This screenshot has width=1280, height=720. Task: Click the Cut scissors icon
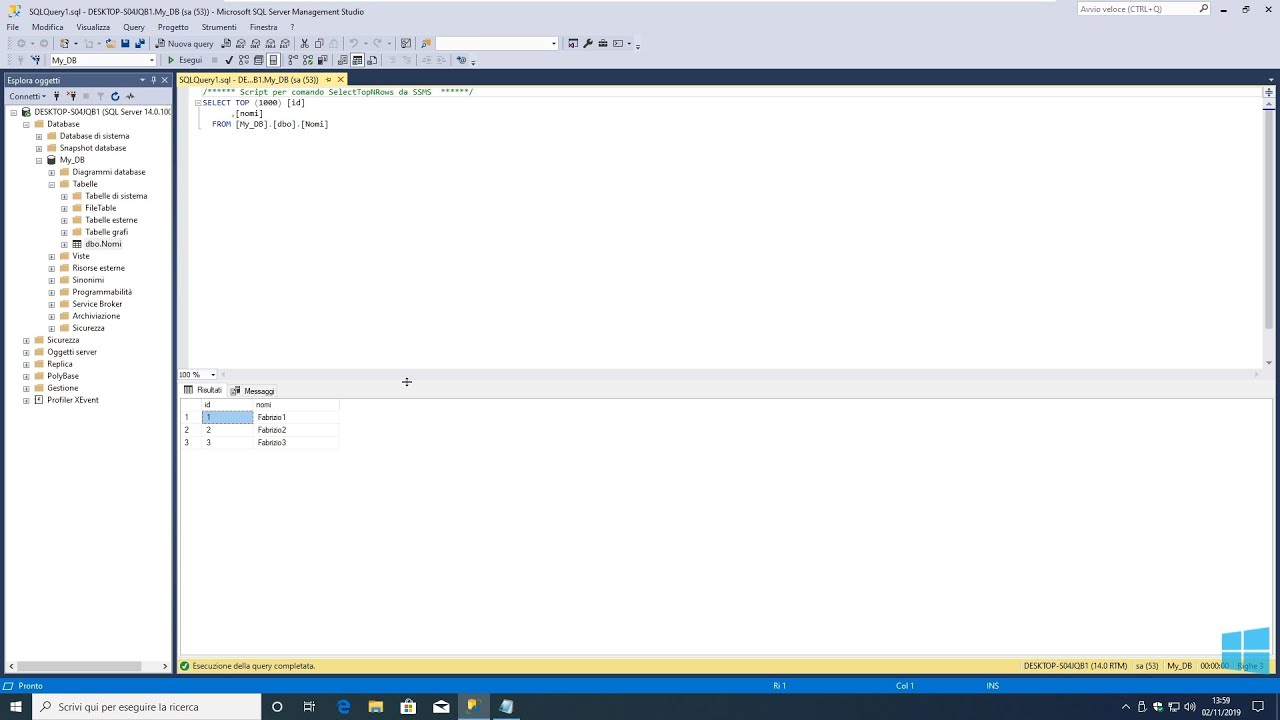pos(304,44)
